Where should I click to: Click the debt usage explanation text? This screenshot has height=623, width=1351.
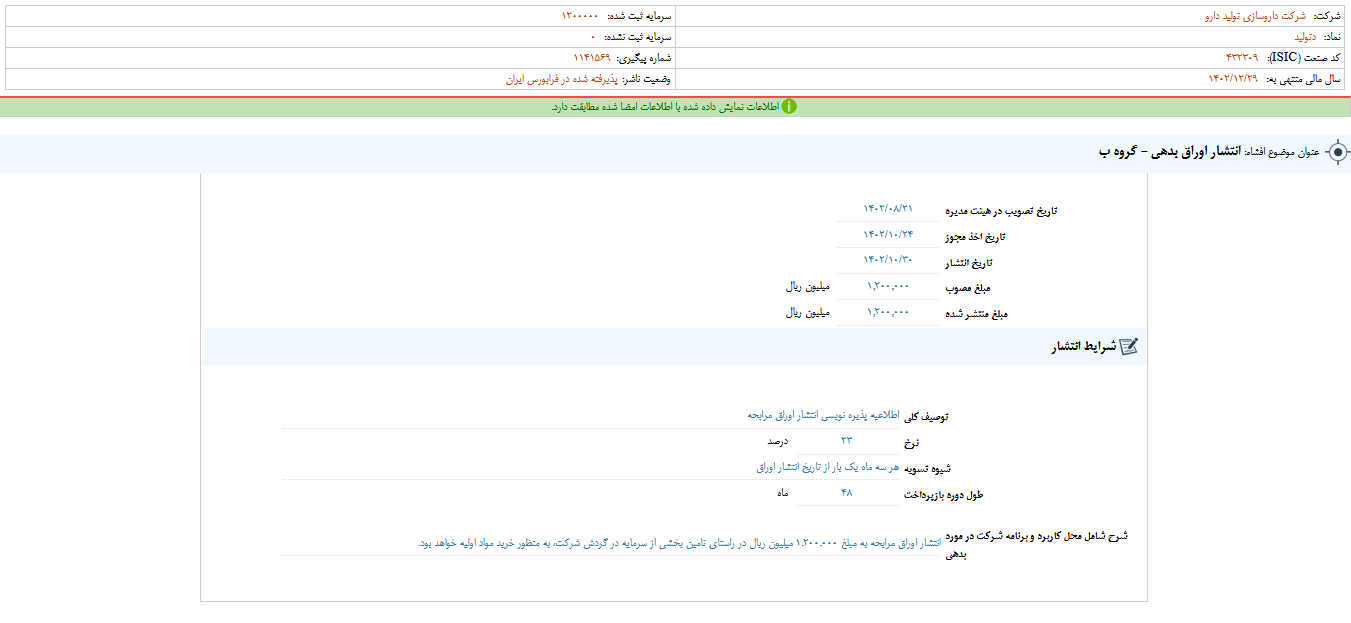[x=679, y=543]
